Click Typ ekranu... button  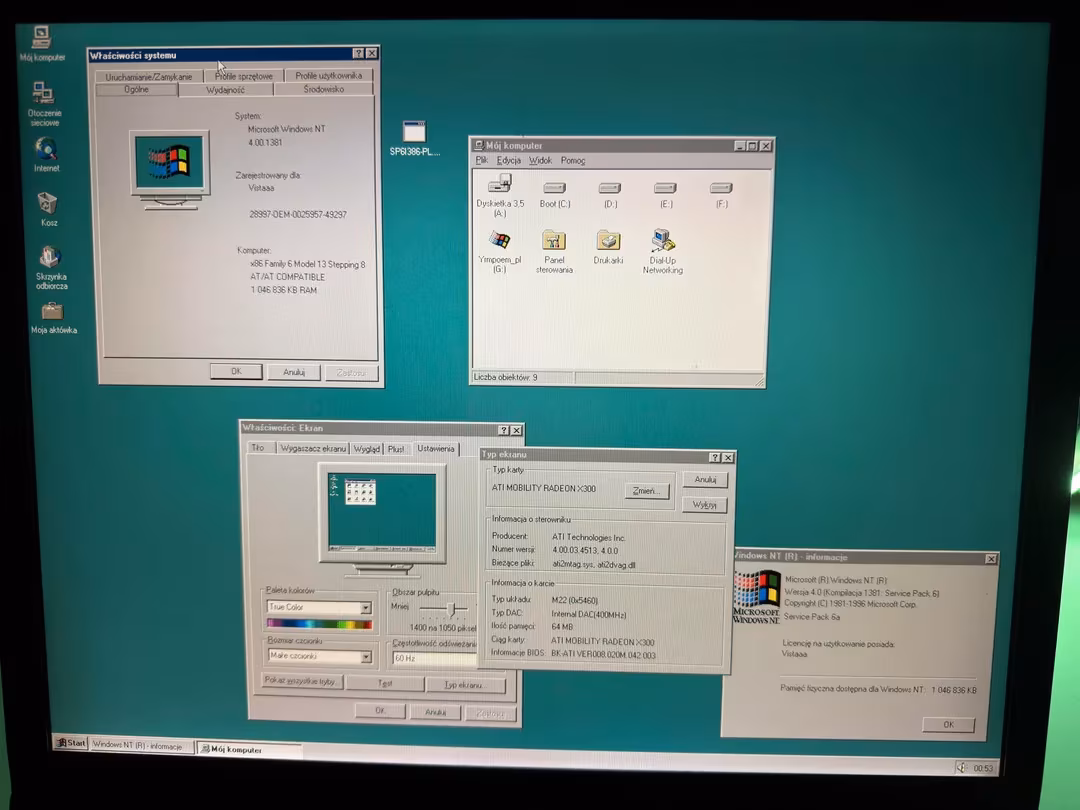[465, 685]
